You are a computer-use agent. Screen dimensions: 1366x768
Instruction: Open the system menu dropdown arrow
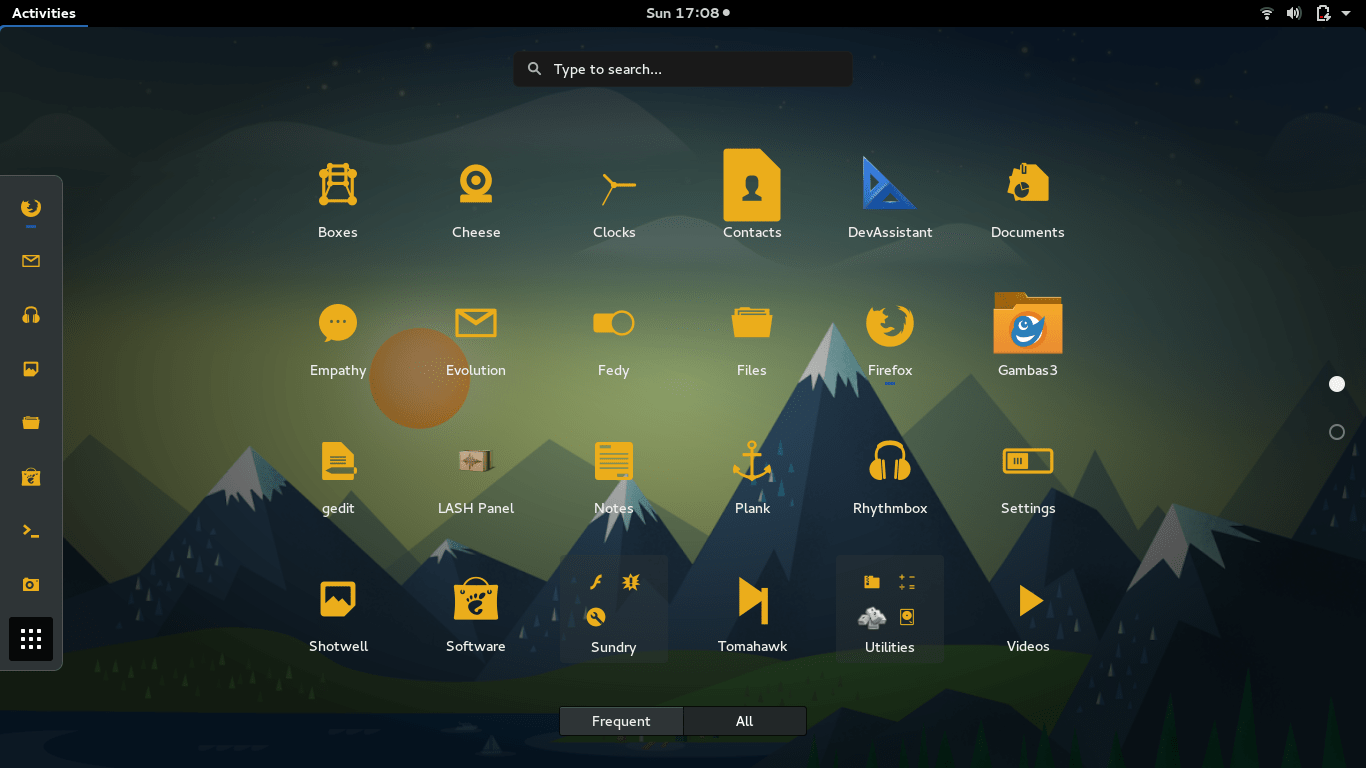tap(1346, 13)
